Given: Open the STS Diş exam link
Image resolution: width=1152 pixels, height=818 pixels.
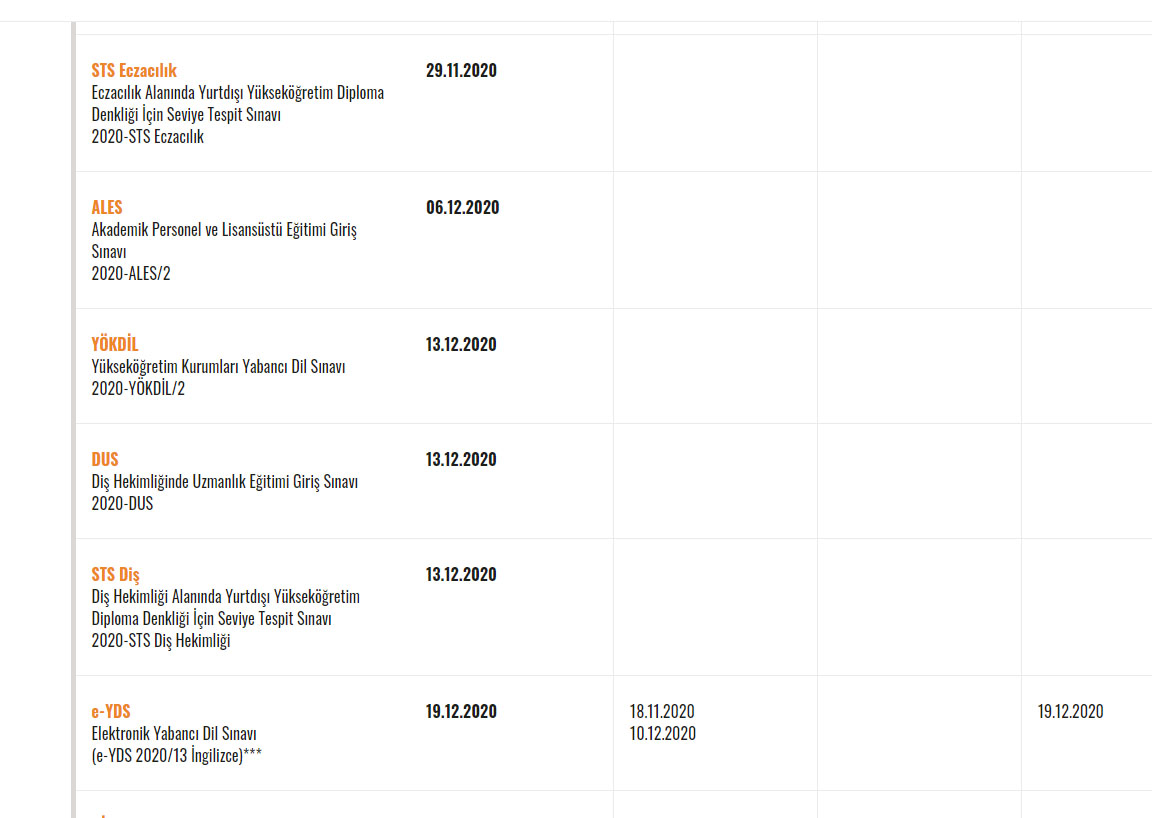Looking at the screenshot, I should tap(115, 575).
